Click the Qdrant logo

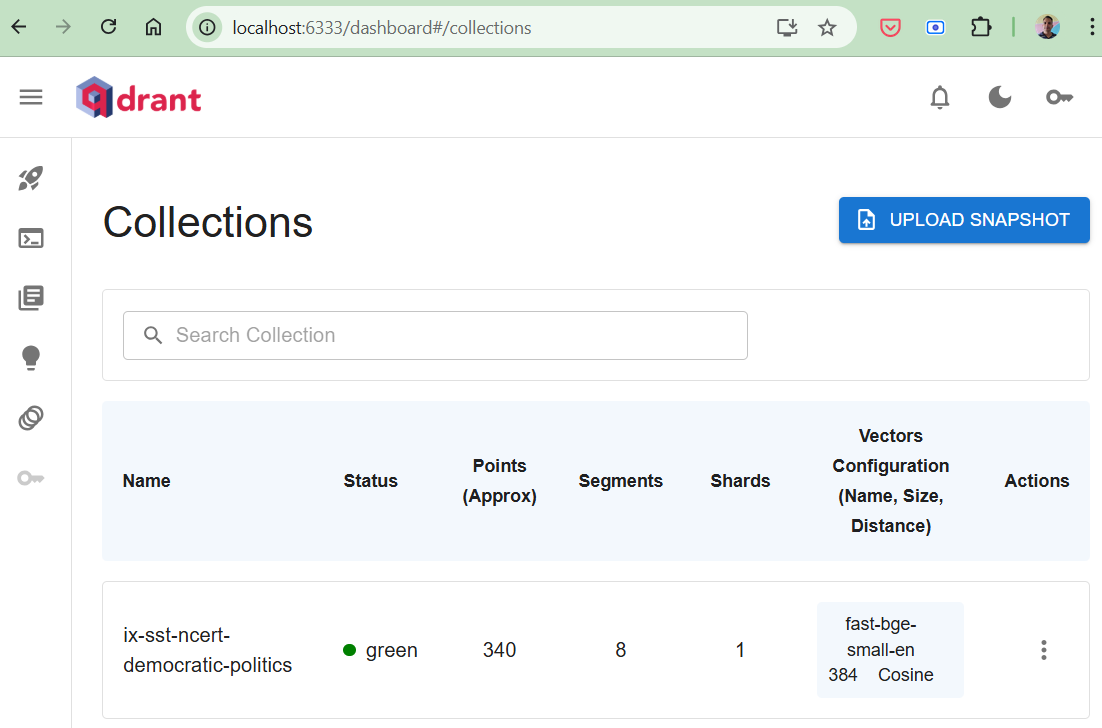[138, 96]
